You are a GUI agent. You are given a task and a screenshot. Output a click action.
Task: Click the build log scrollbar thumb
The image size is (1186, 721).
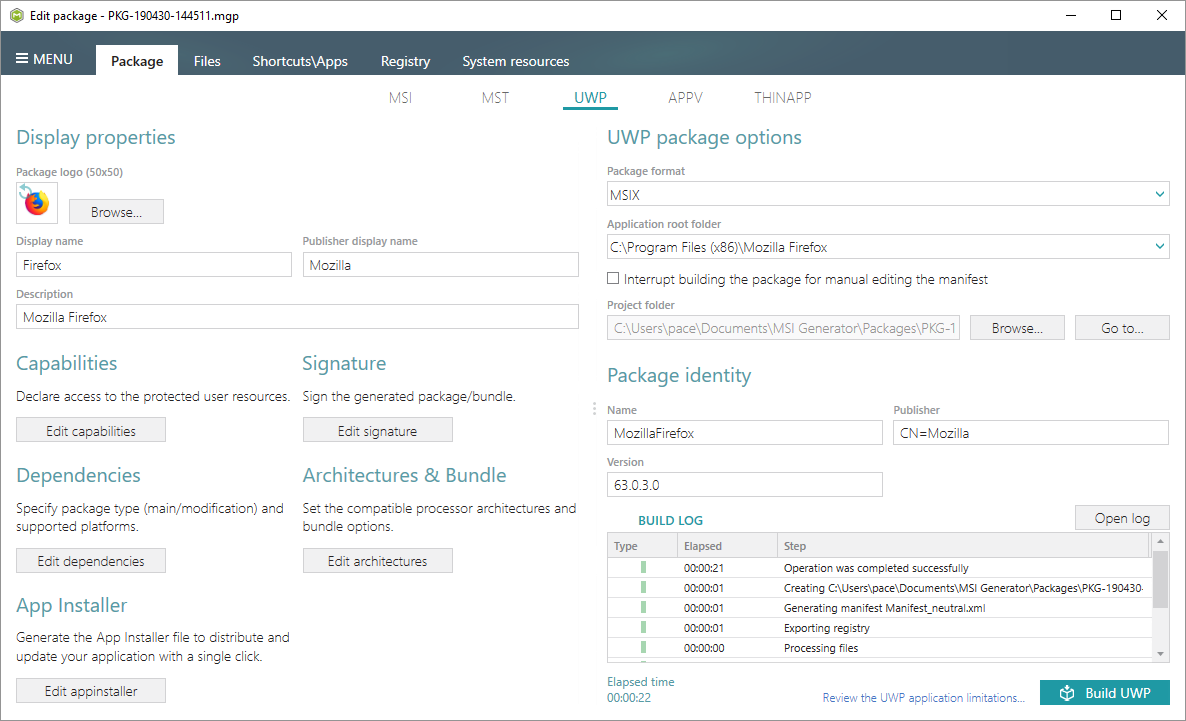tap(1160, 580)
